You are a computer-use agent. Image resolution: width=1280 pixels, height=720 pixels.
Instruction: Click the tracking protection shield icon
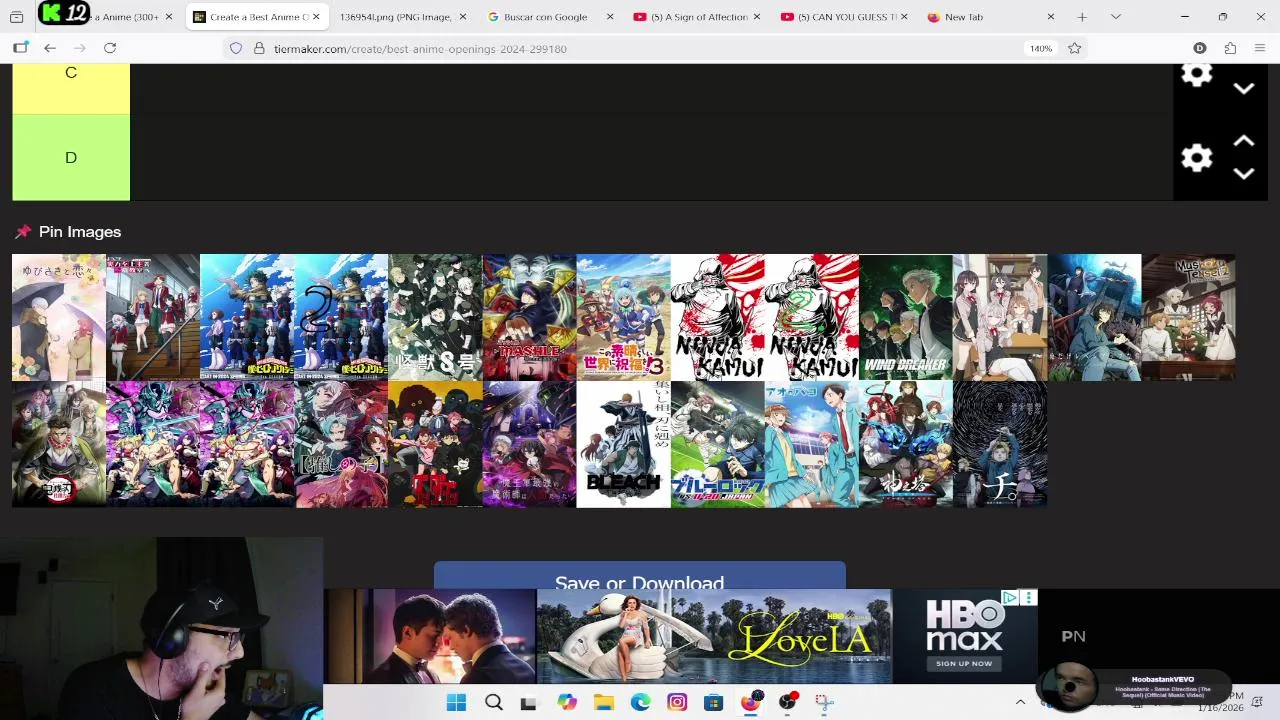tap(236, 48)
